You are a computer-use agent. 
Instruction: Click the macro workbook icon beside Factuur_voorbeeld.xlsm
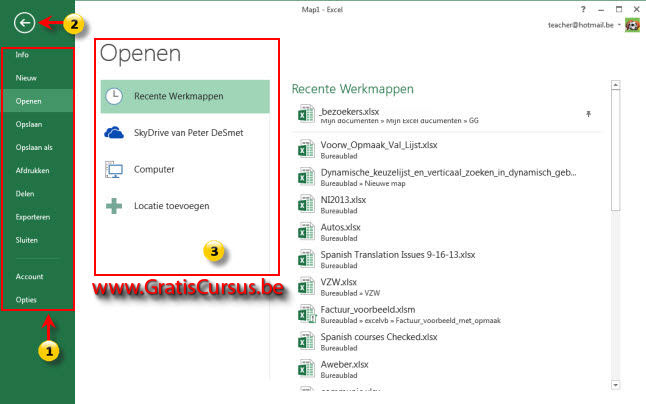point(307,314)
